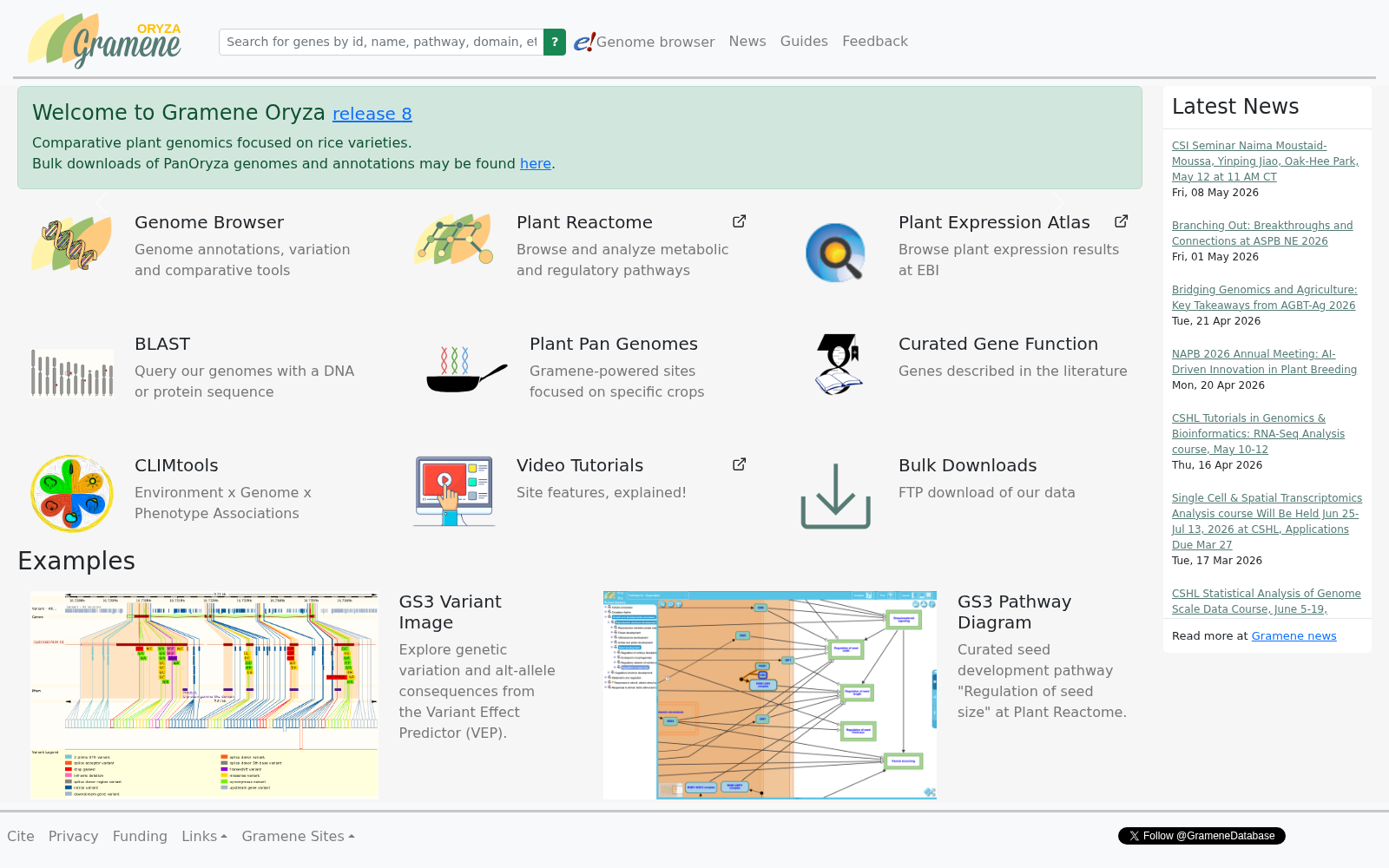This screenshot has height=868, width=1389.
Task: Click the Plant Reactome heading
Action: pos(584,222)
